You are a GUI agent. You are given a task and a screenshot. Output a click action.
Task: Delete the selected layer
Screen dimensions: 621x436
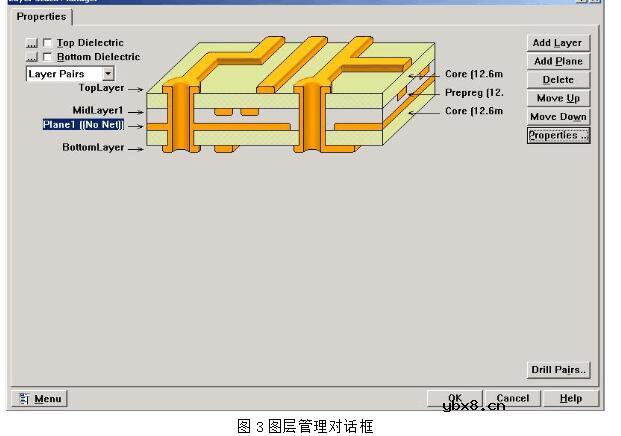[x=557, y=80]
